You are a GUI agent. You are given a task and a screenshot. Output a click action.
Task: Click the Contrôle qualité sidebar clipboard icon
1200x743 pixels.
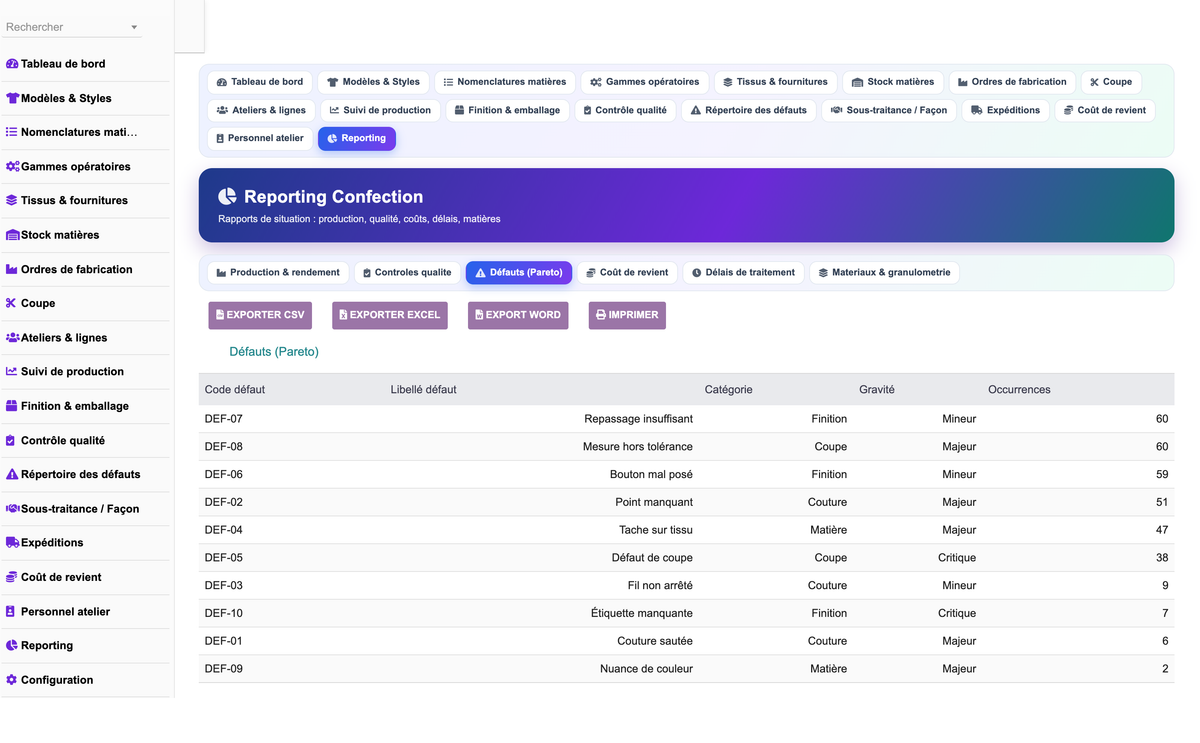pos(11,440)
